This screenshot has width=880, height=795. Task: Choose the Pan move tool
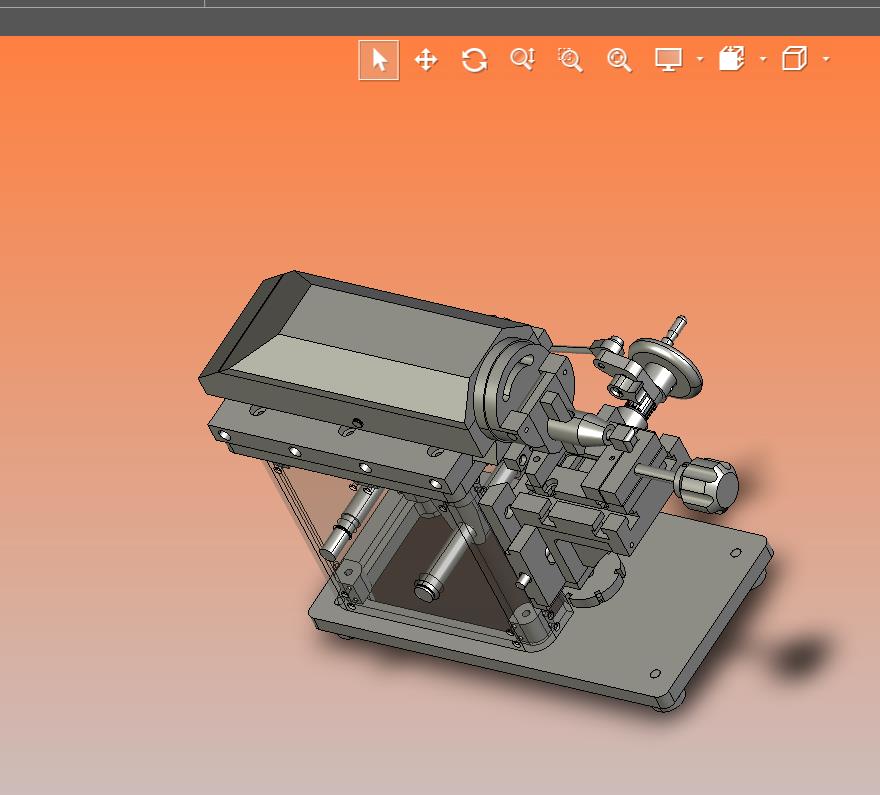(x=426, y=60)
